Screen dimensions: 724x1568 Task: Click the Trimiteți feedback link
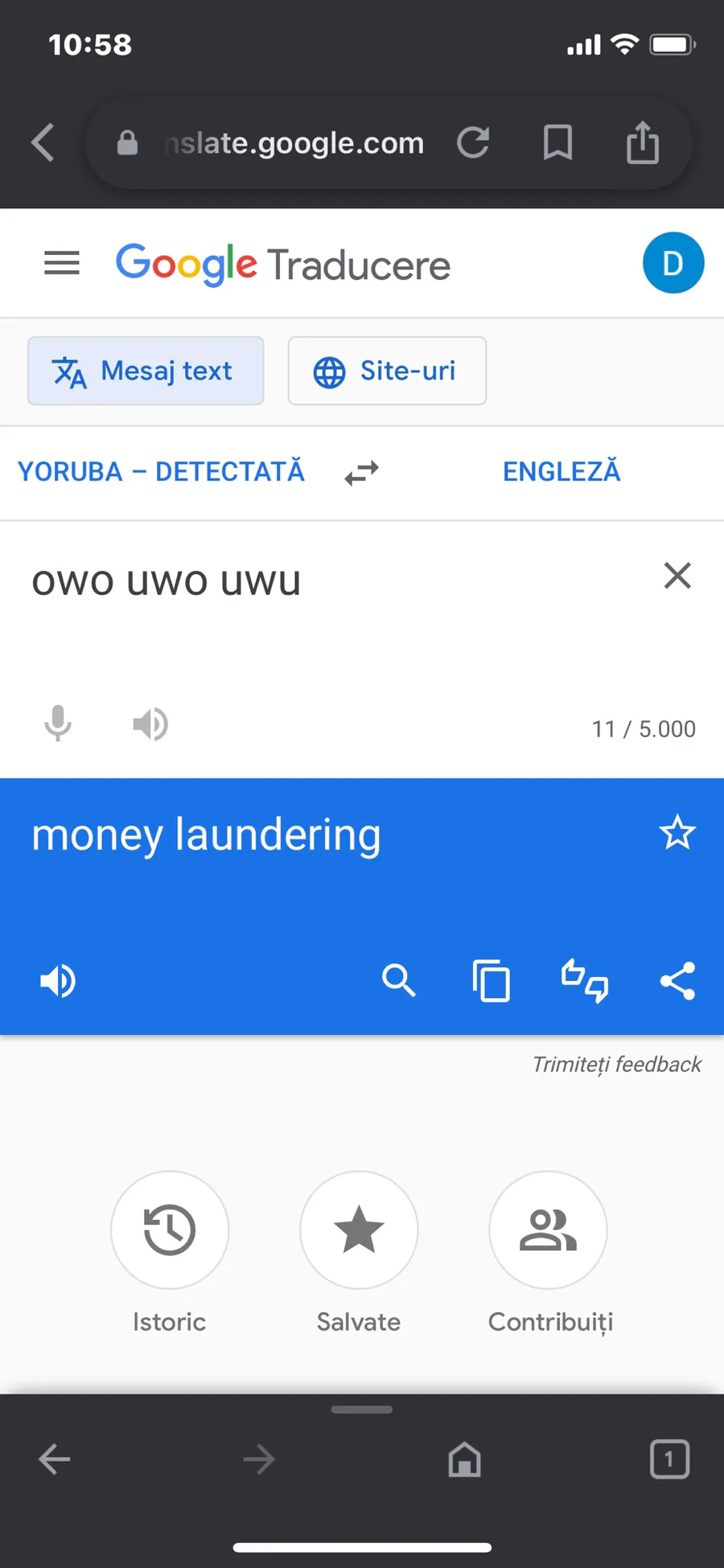pyautogui.click(x=617, y=1065)
